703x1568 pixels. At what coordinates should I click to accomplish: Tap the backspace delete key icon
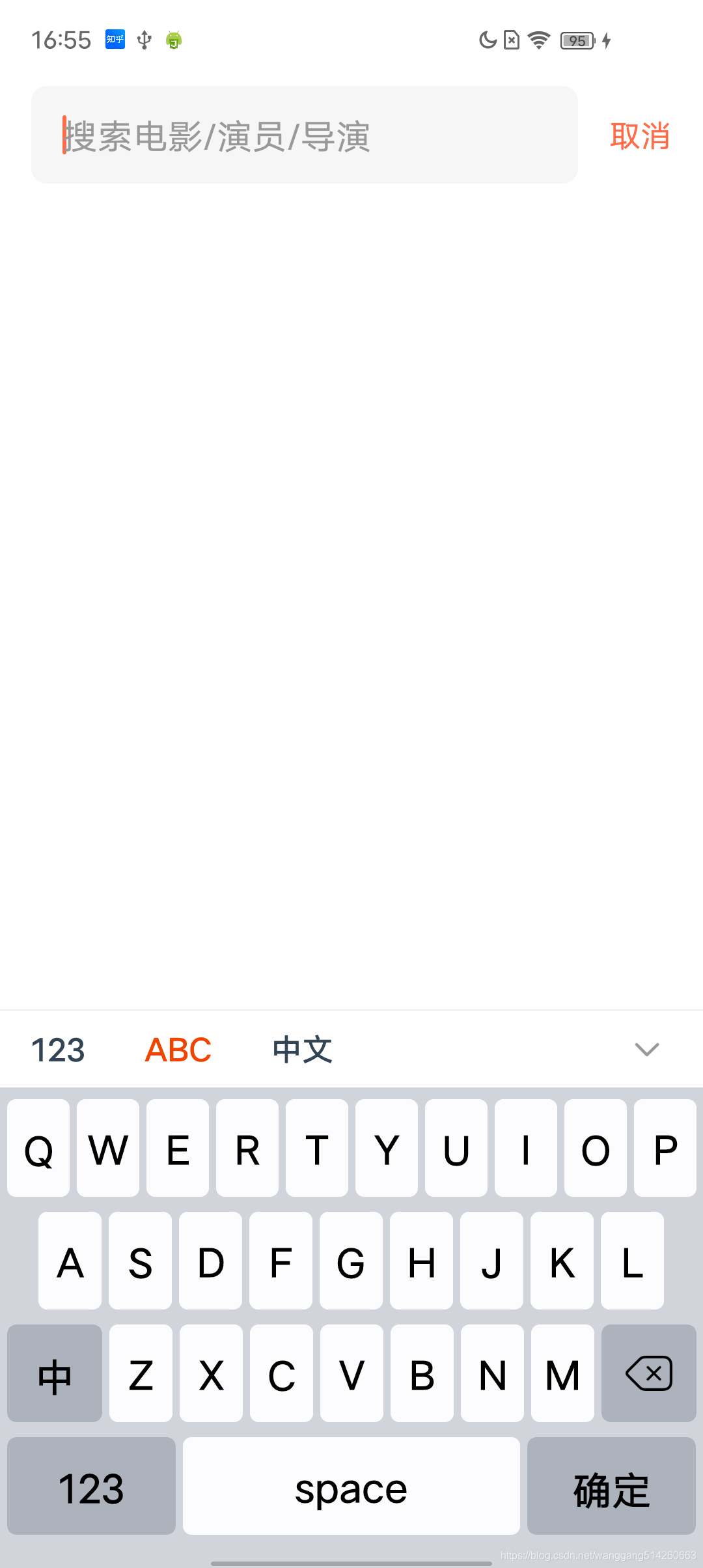tap(649, 1373)
